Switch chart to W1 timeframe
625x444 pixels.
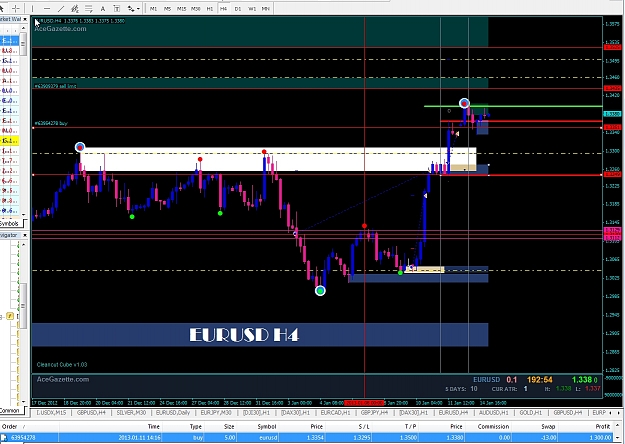pyautogui.click(x=252, y=8)
